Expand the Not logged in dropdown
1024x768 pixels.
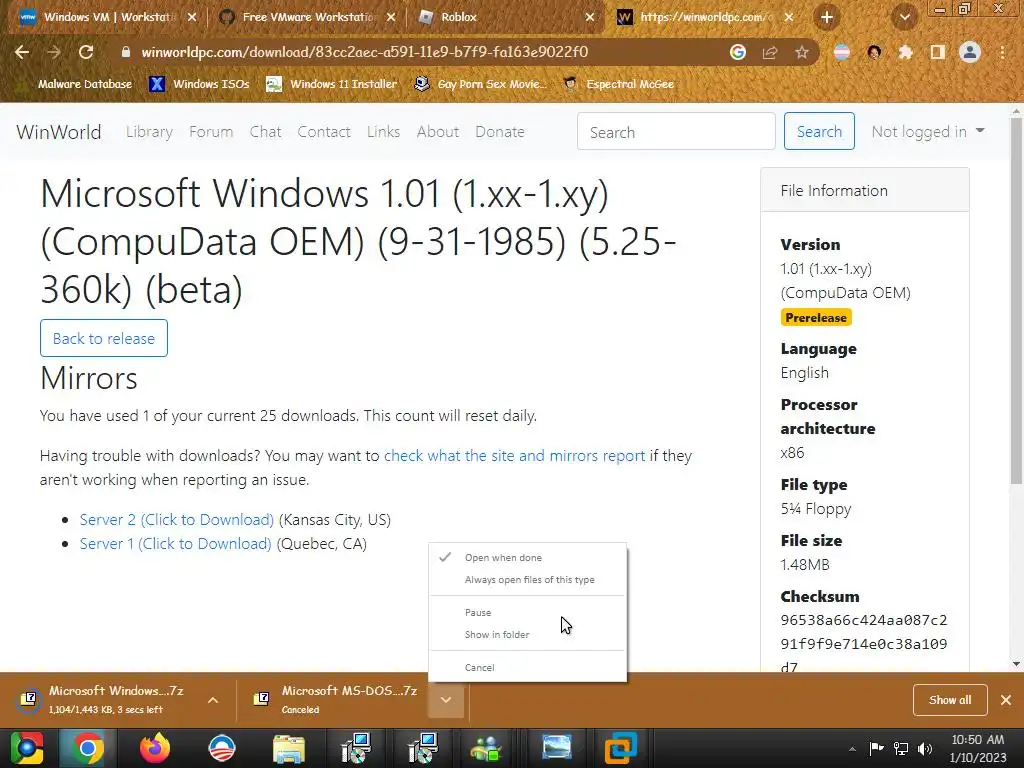point(927,132)
